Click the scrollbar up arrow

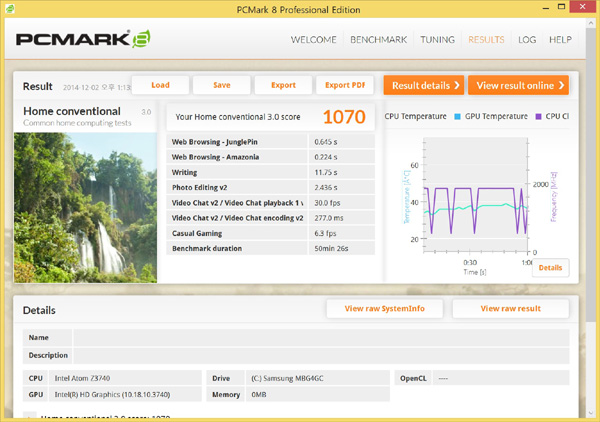591,23
